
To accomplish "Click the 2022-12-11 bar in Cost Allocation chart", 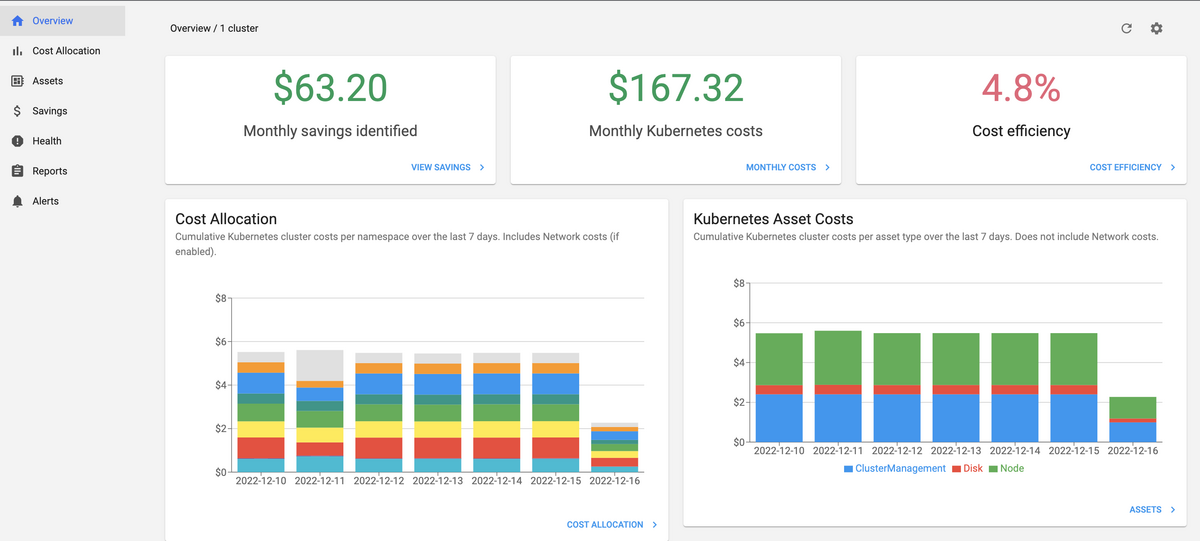I will coord(320,411).
